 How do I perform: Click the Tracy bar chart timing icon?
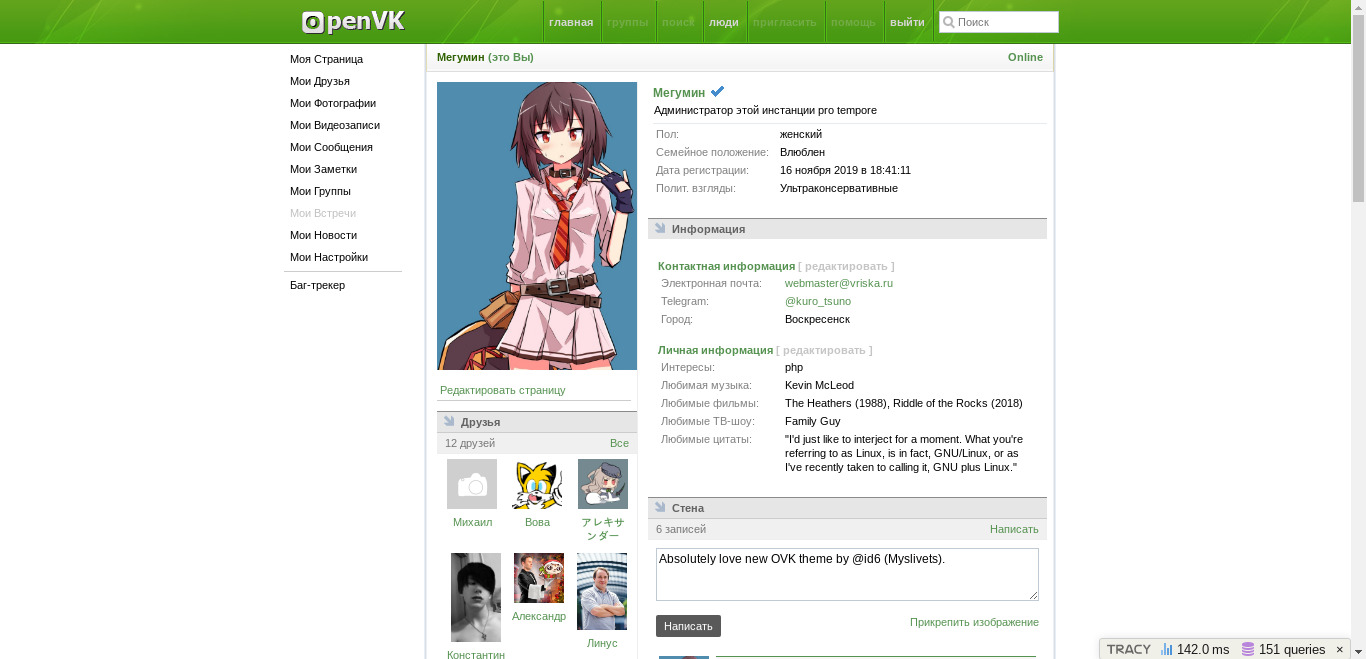1166,649
